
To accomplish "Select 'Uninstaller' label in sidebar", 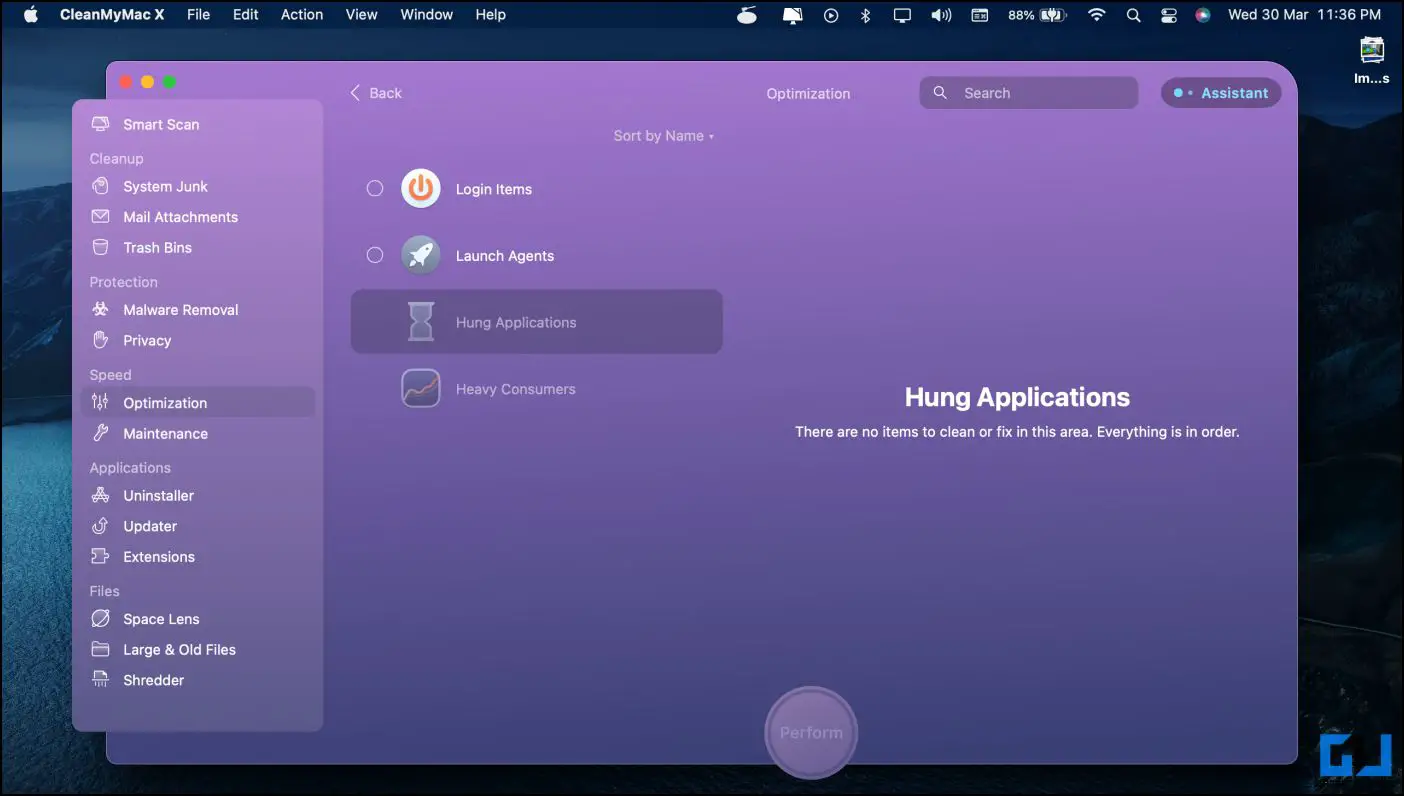I will tap(158, 495).
